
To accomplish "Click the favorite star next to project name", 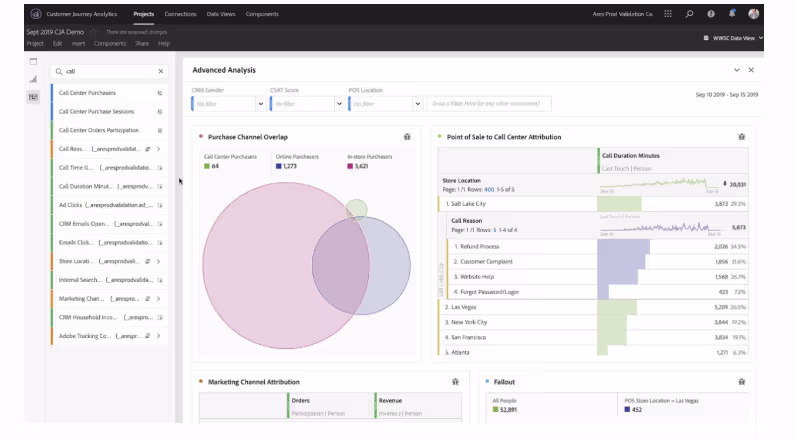I will click(93, 32).
